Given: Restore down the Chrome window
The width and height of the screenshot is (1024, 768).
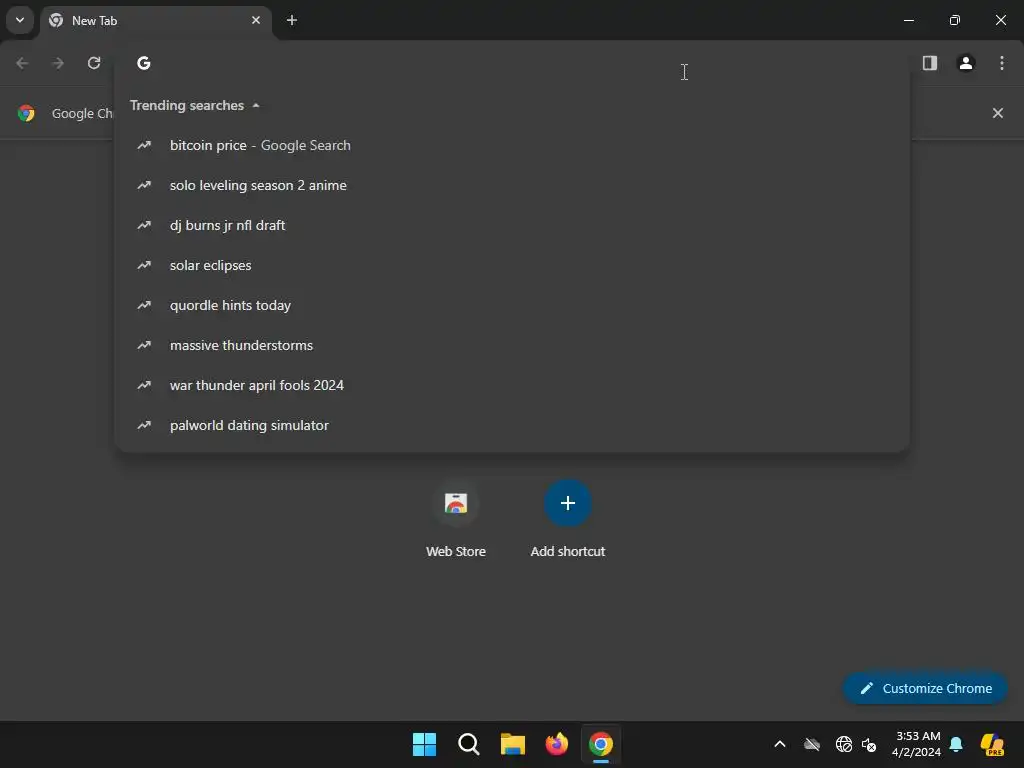Looking at the screenshot, I should click(x=954, y=21).
